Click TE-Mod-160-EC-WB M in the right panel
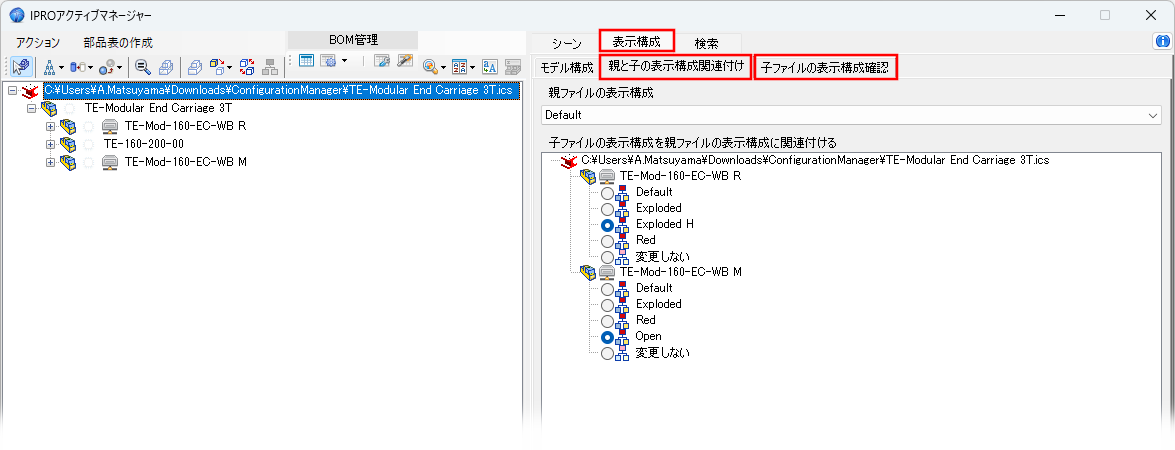Screen dimensions: 1175x450 click(680, 272)
